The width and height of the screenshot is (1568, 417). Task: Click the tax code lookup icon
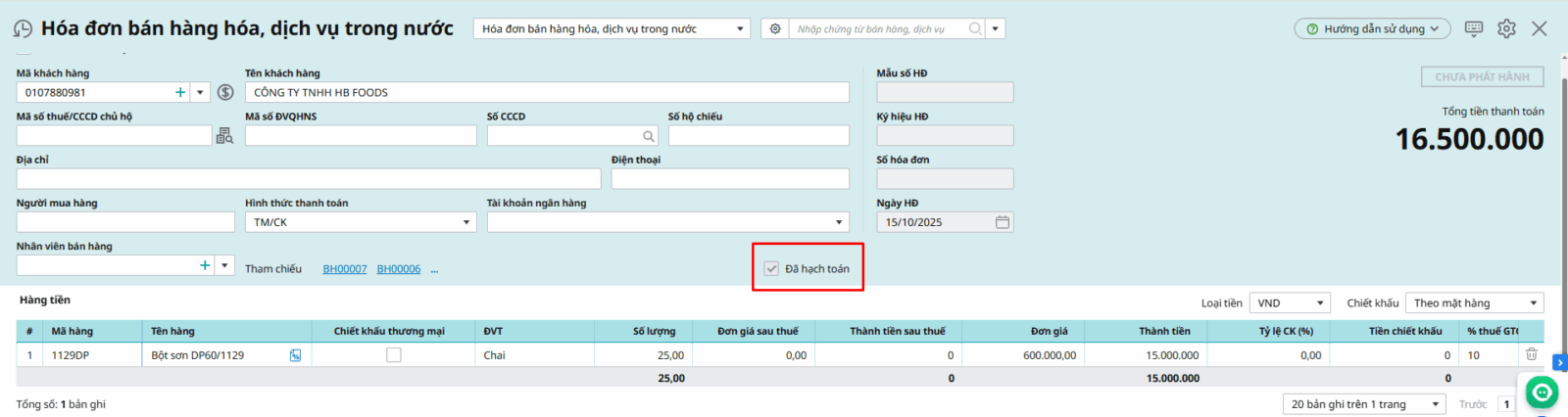click(224, 136)
